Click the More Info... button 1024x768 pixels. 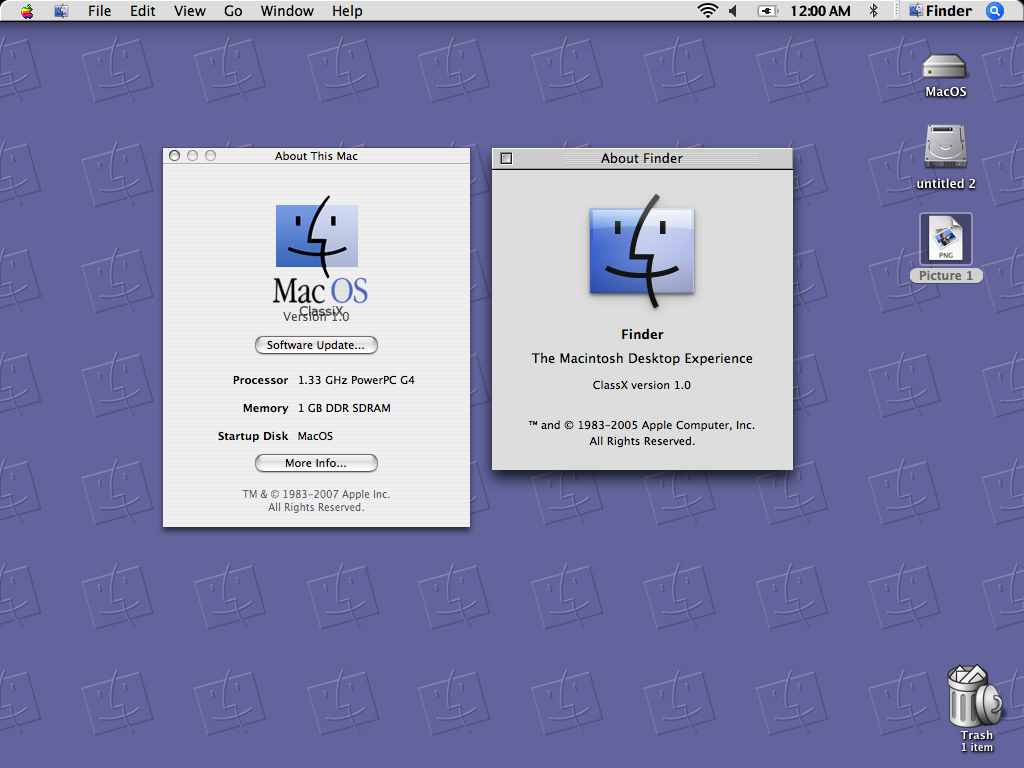[316, 463]
